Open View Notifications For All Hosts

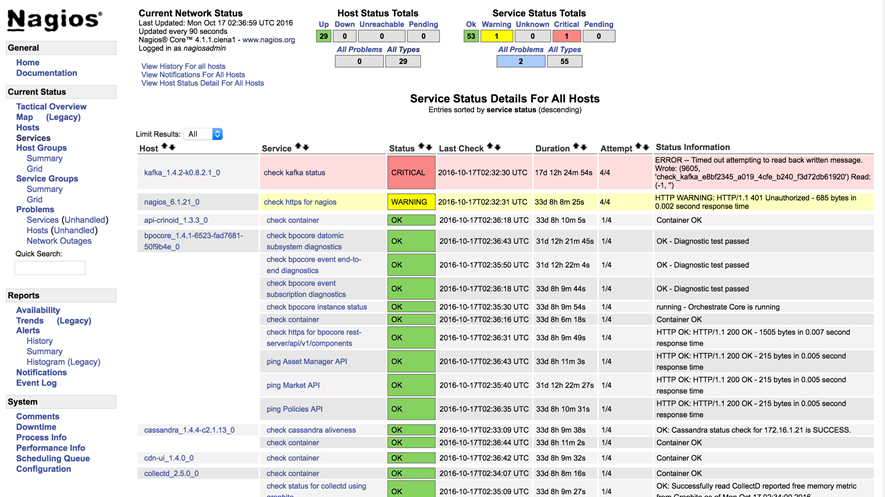pos(193,74)
